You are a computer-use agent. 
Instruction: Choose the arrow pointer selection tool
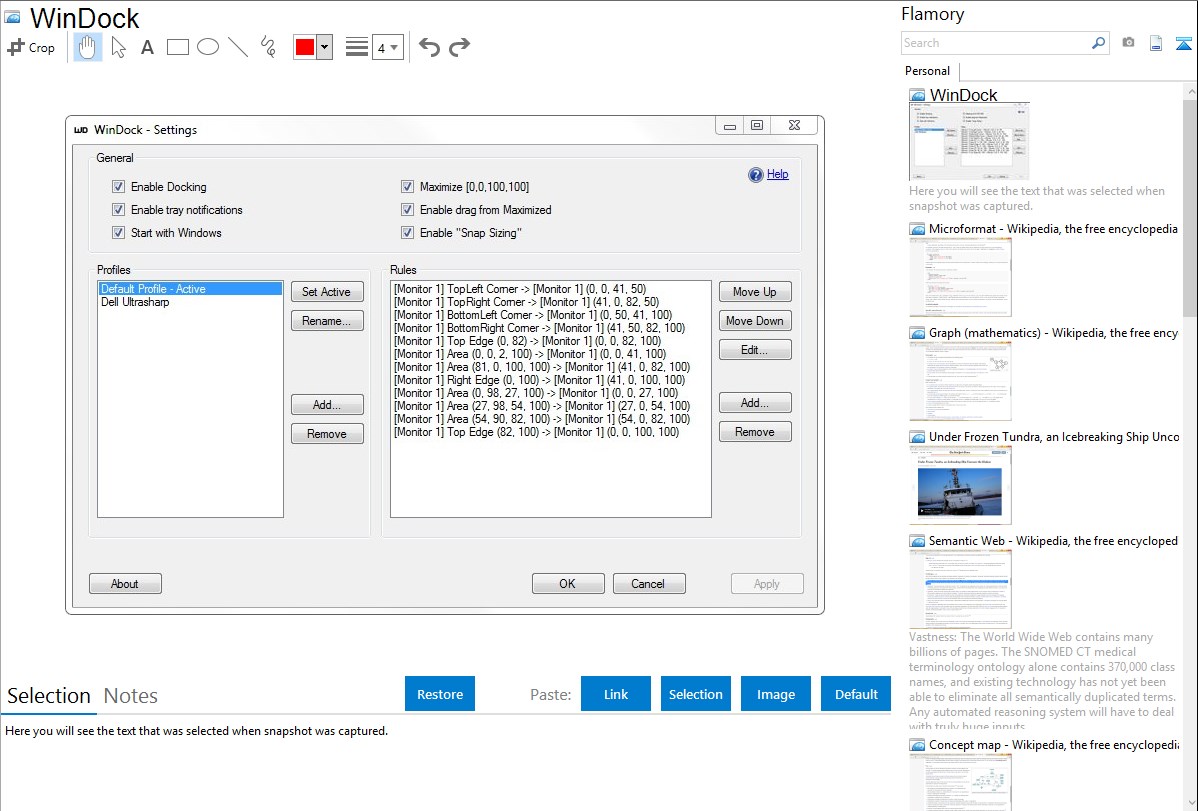pyautogui.click(x=118, y=47)
